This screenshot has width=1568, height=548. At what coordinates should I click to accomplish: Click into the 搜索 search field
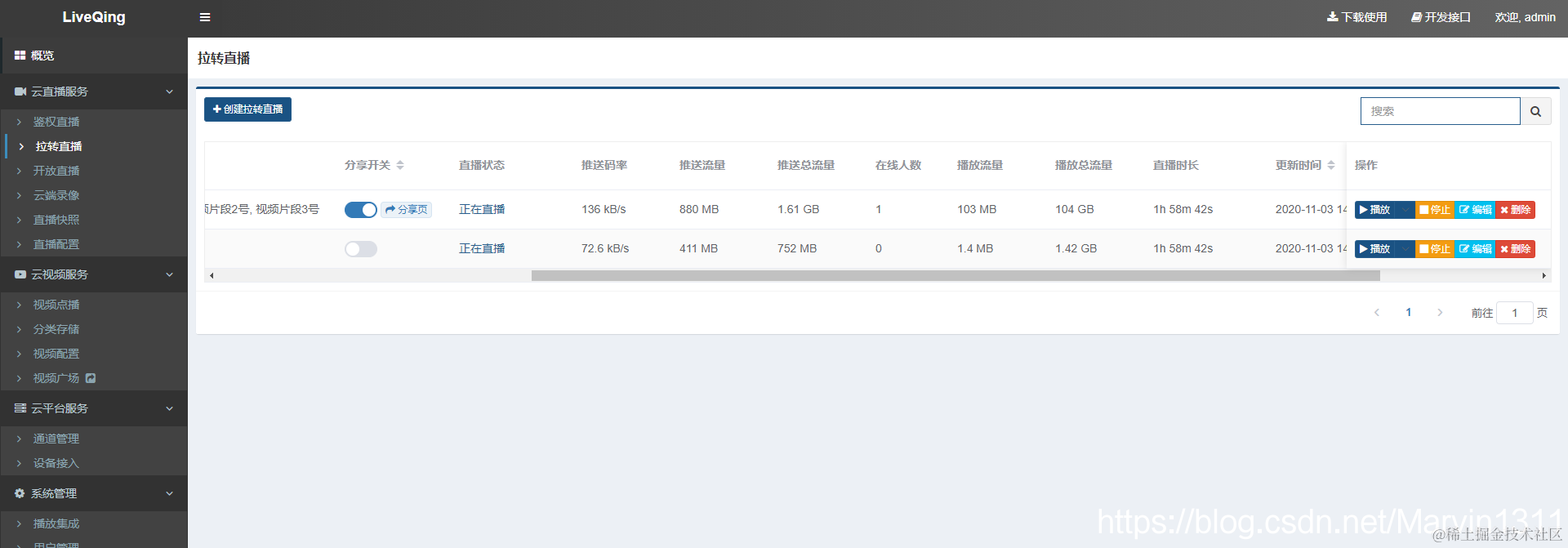point(1440,111)
